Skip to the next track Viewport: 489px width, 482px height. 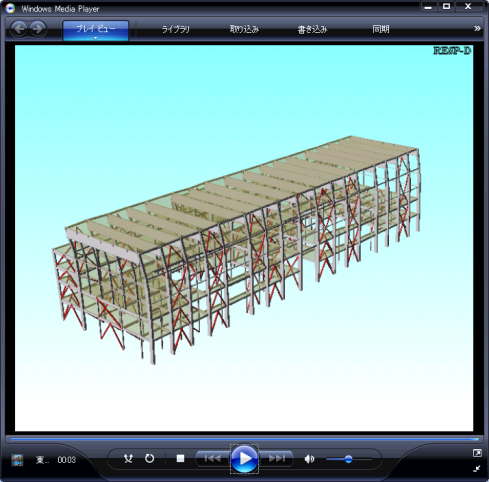pos(277,459)
